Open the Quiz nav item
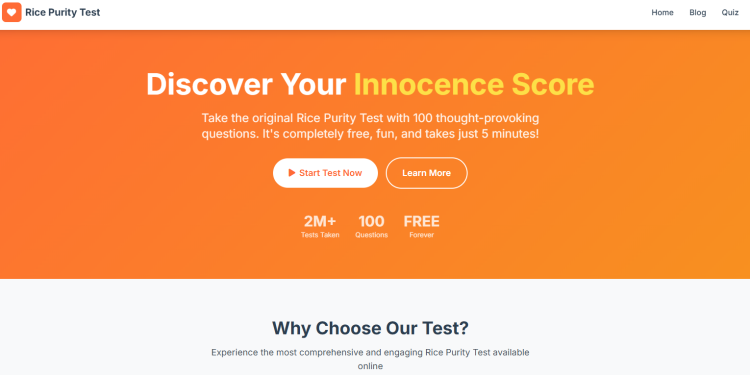Screen dimensions: 750x375 point(730,12)
